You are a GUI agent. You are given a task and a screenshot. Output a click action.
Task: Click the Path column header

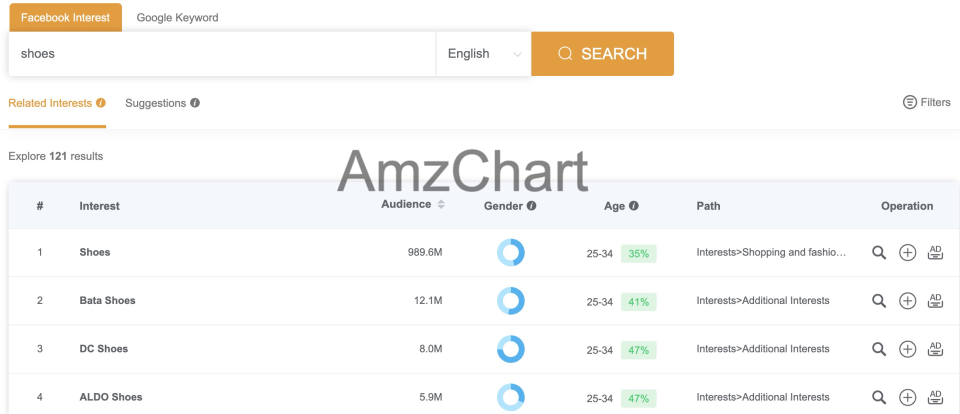708,206
